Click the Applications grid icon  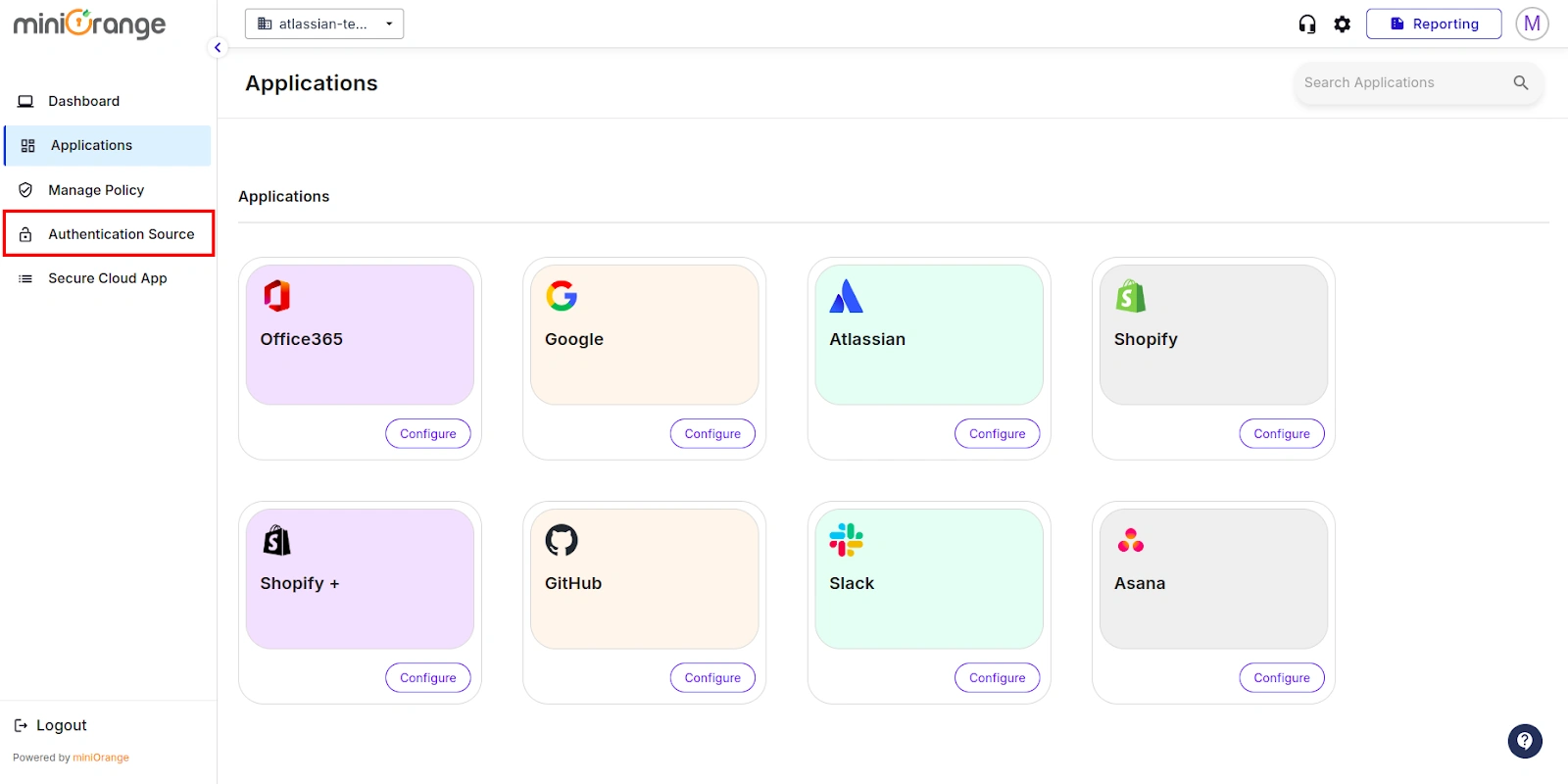[x=27, y=145]
